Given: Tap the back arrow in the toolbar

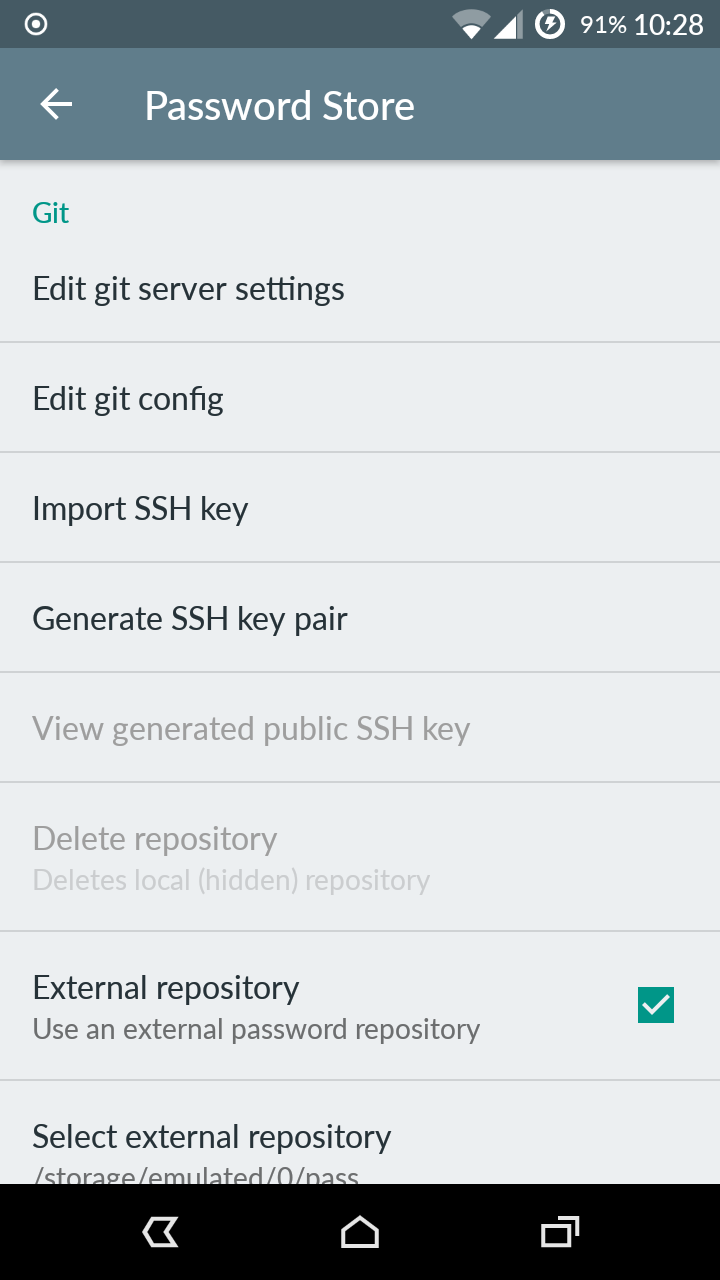Looking at the screenshot, I should [56, 105].
